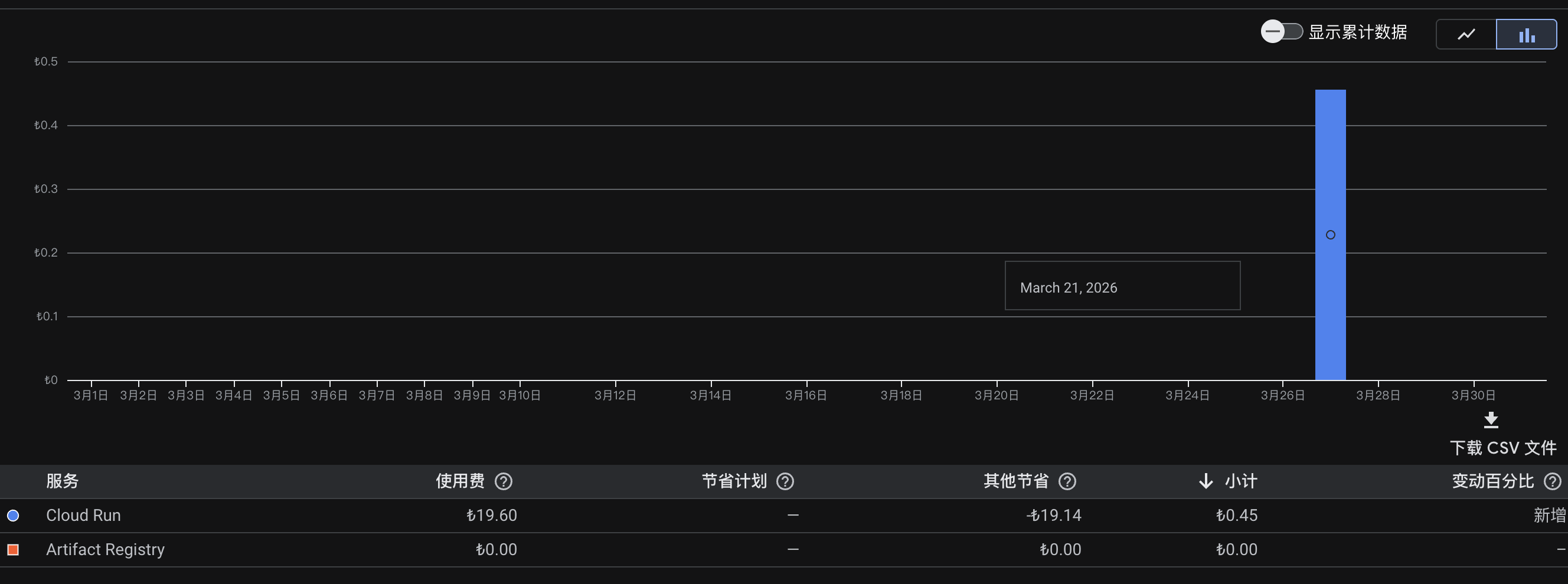
Task: Toggle the 显示累计数据 switch
Action: (1281, 32)
